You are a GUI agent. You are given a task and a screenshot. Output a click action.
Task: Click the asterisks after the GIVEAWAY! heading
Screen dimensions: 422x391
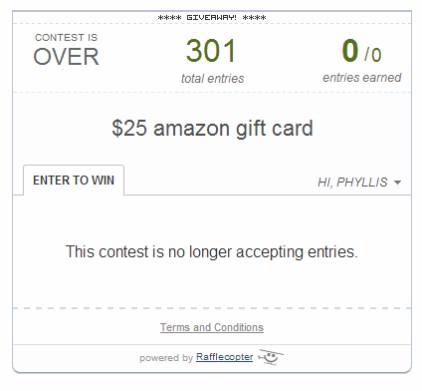(x=254, y=18)
